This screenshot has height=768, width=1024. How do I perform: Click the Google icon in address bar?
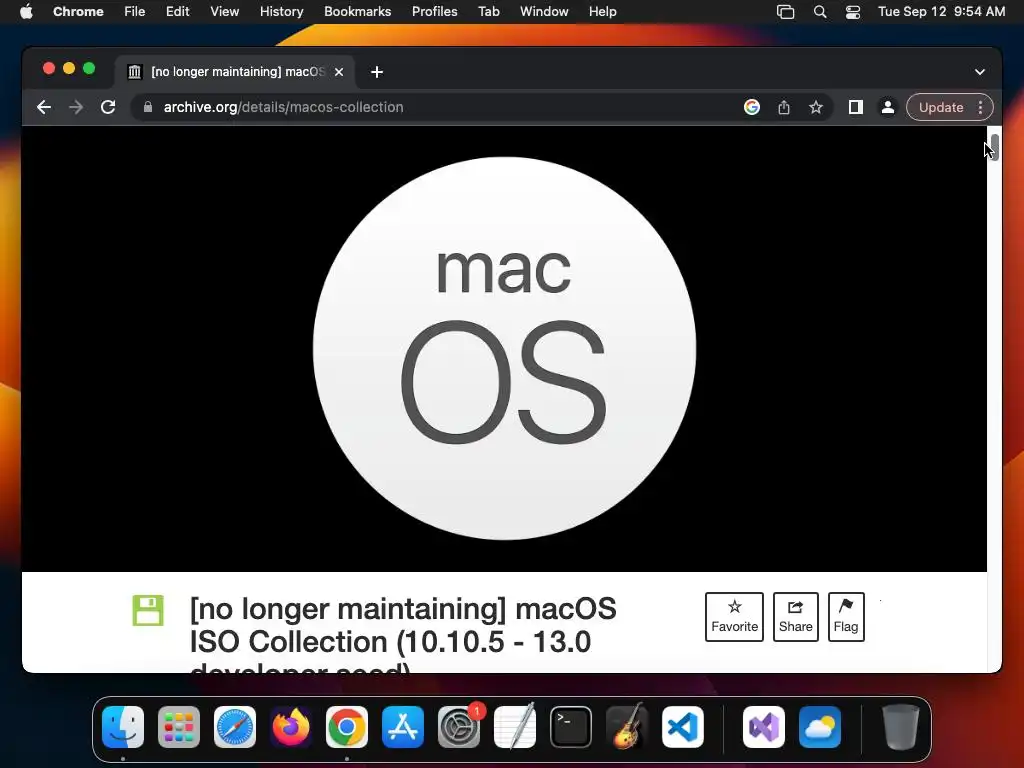pyautogui.click(x=752, y=107)
